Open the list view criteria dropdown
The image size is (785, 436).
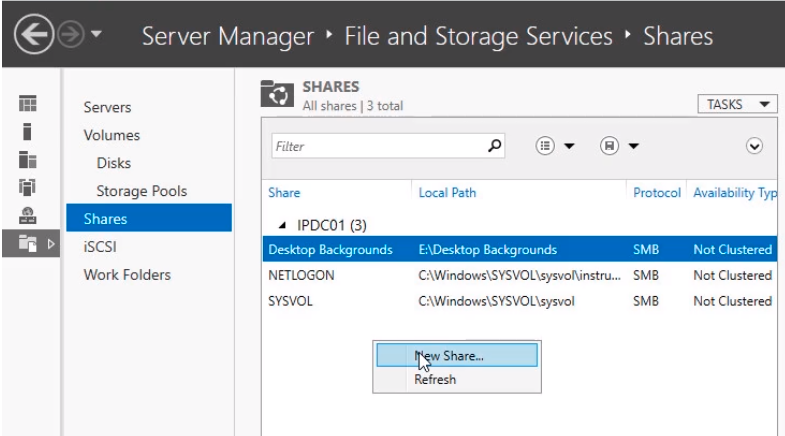pos(558,146)
